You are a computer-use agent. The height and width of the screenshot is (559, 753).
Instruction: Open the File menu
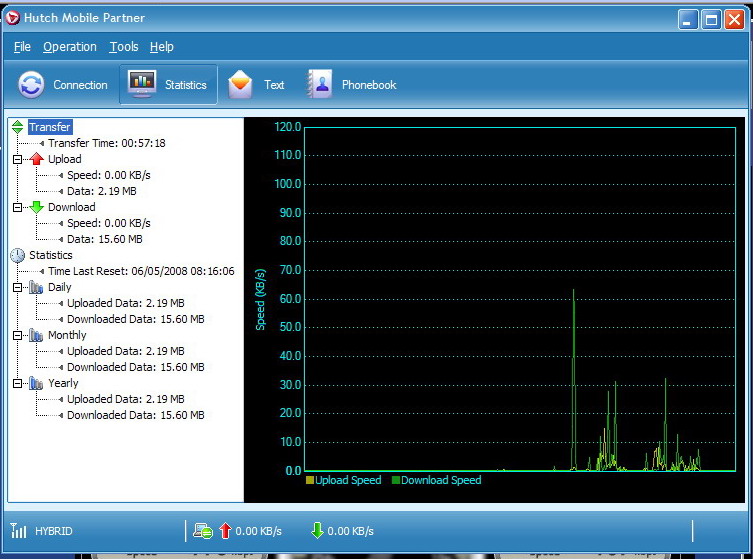[x=22, y=47]
